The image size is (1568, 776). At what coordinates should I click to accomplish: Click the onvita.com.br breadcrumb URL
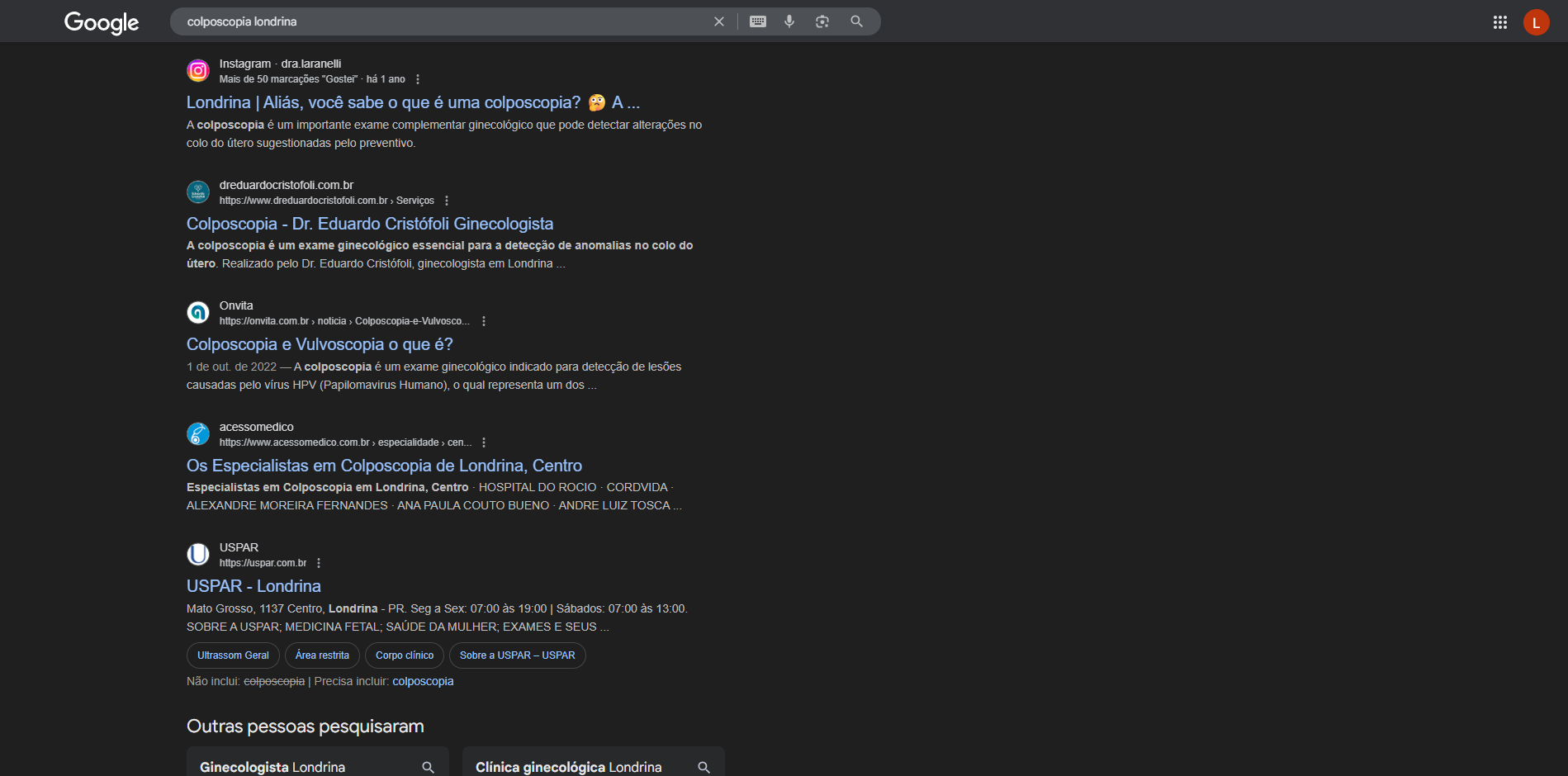coord(344,321)
